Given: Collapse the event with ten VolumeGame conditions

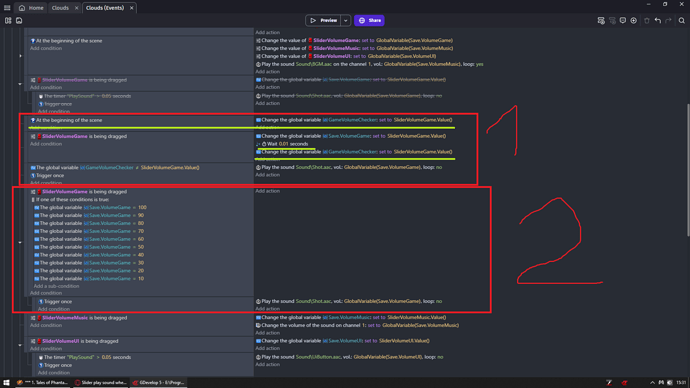Looking at the screenshot, I should pyautogui.click(x=20, y=242).
